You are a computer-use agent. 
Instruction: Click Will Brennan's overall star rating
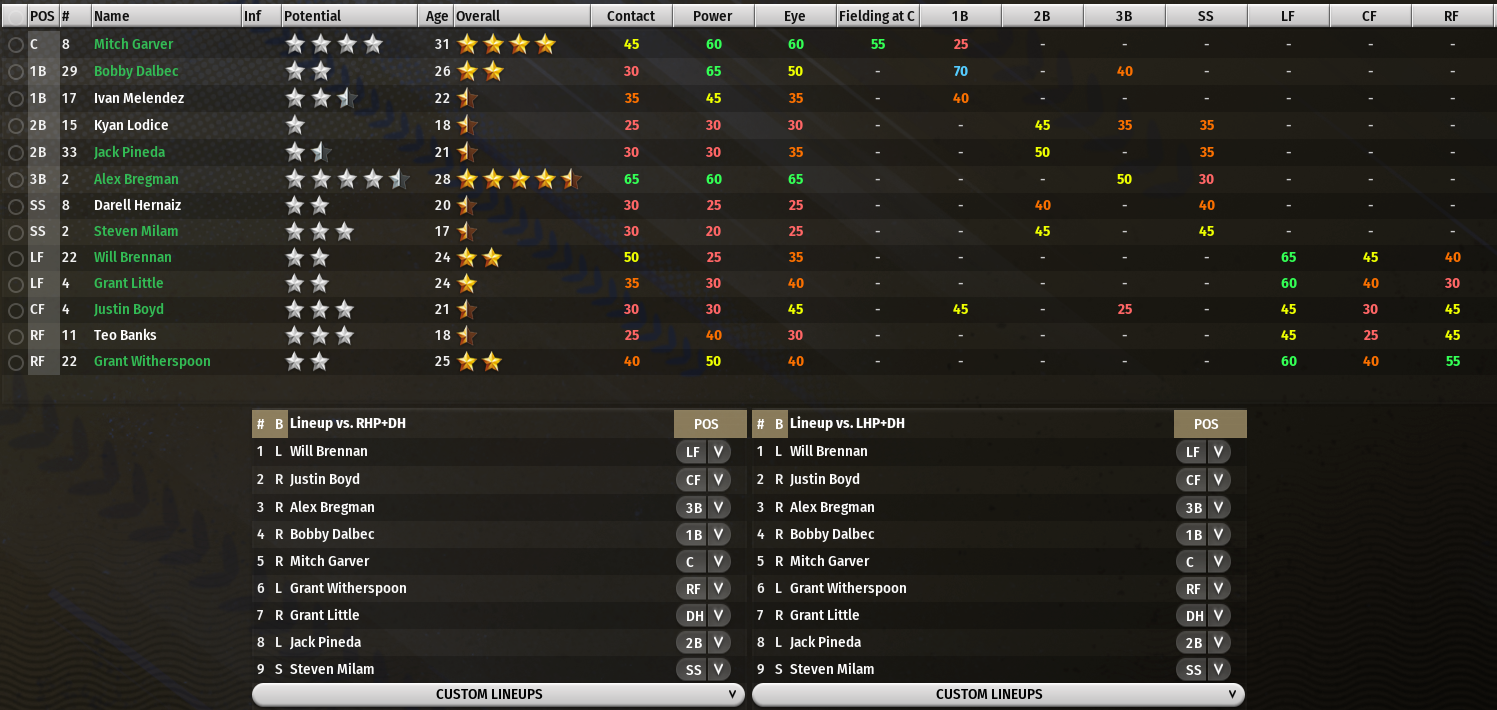pos(480,257)
